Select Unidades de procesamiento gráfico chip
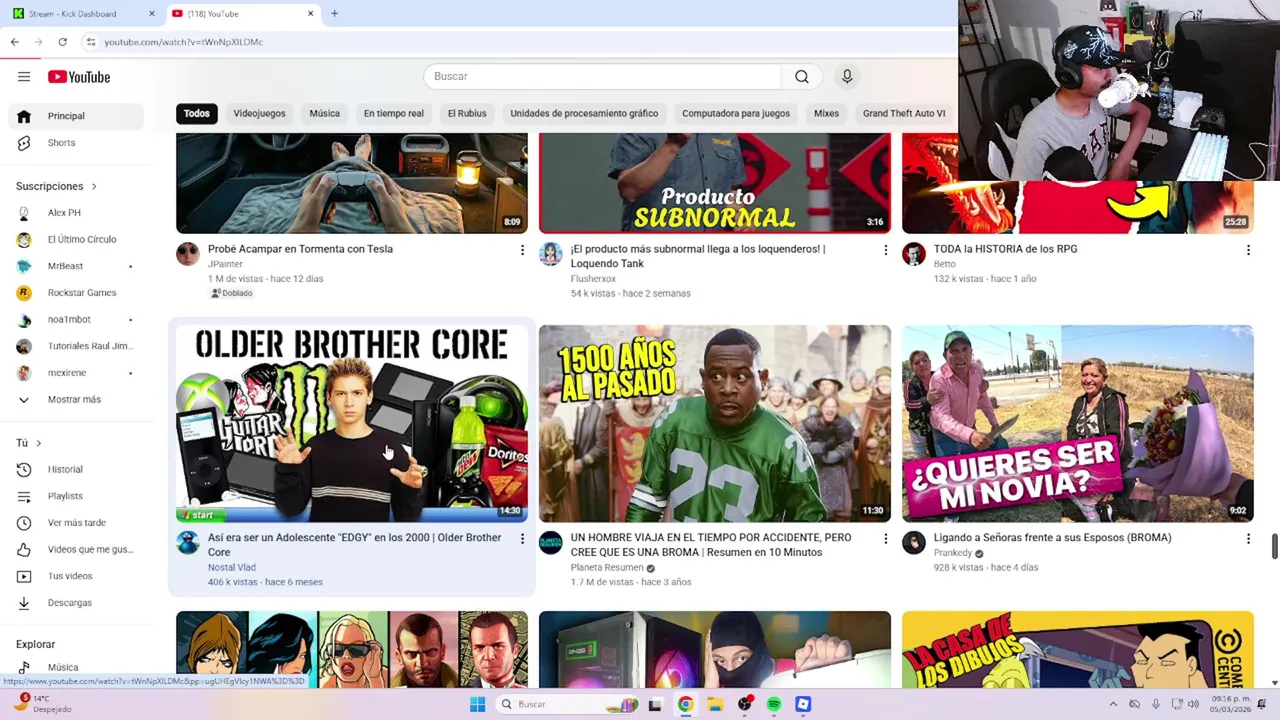This screenshot has height=720, width=1280. [x=584, y=113]
